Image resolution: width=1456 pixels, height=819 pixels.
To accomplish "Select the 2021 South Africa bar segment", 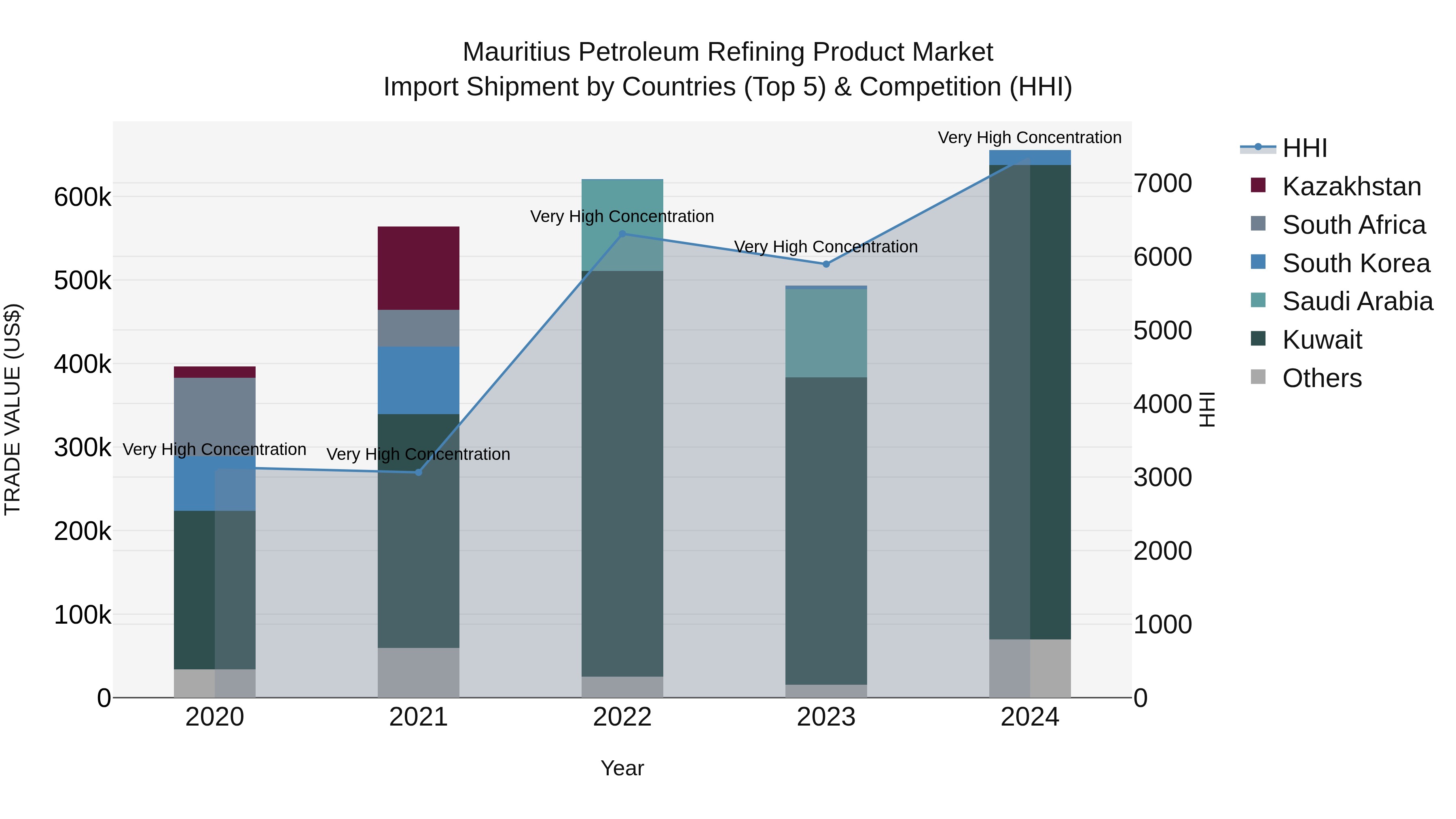I will pos(418,328).
